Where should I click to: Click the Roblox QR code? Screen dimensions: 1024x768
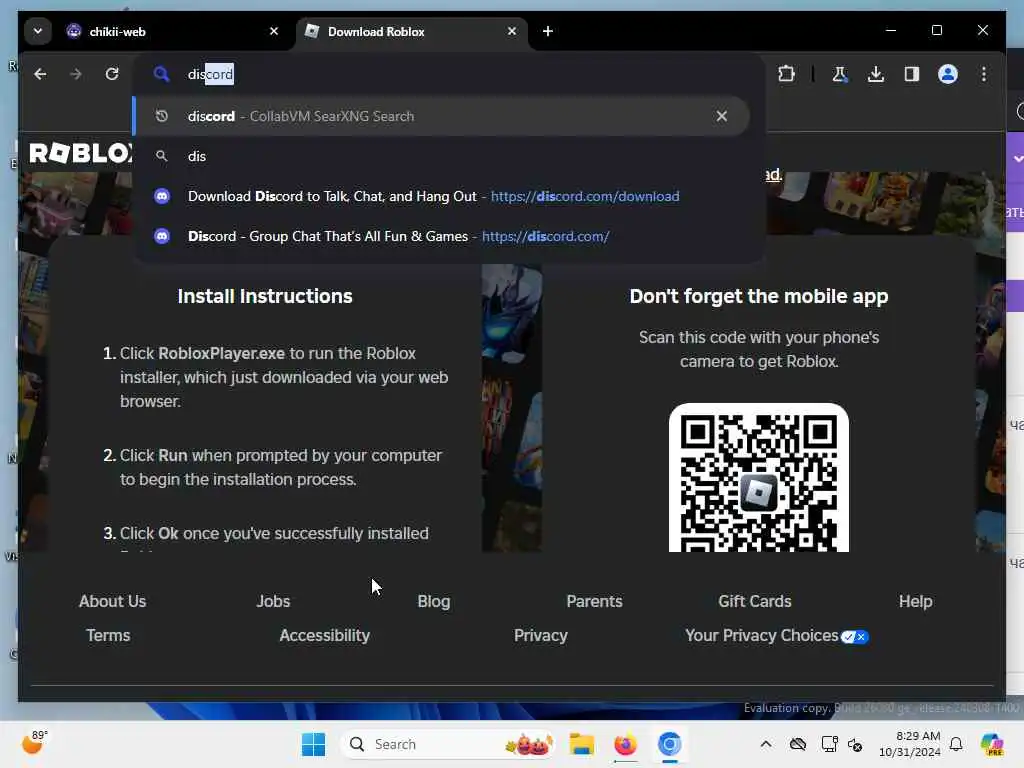pyautogui.click(x=759, y=478)
